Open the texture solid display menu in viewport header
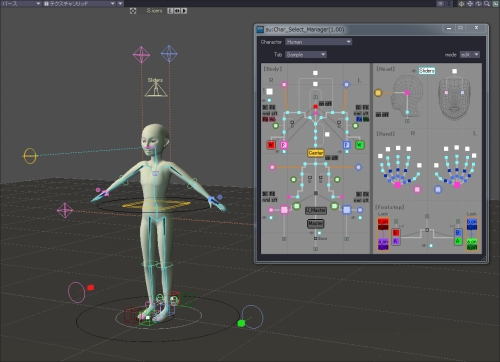This screenshot has width=500, height=362. 80,4
